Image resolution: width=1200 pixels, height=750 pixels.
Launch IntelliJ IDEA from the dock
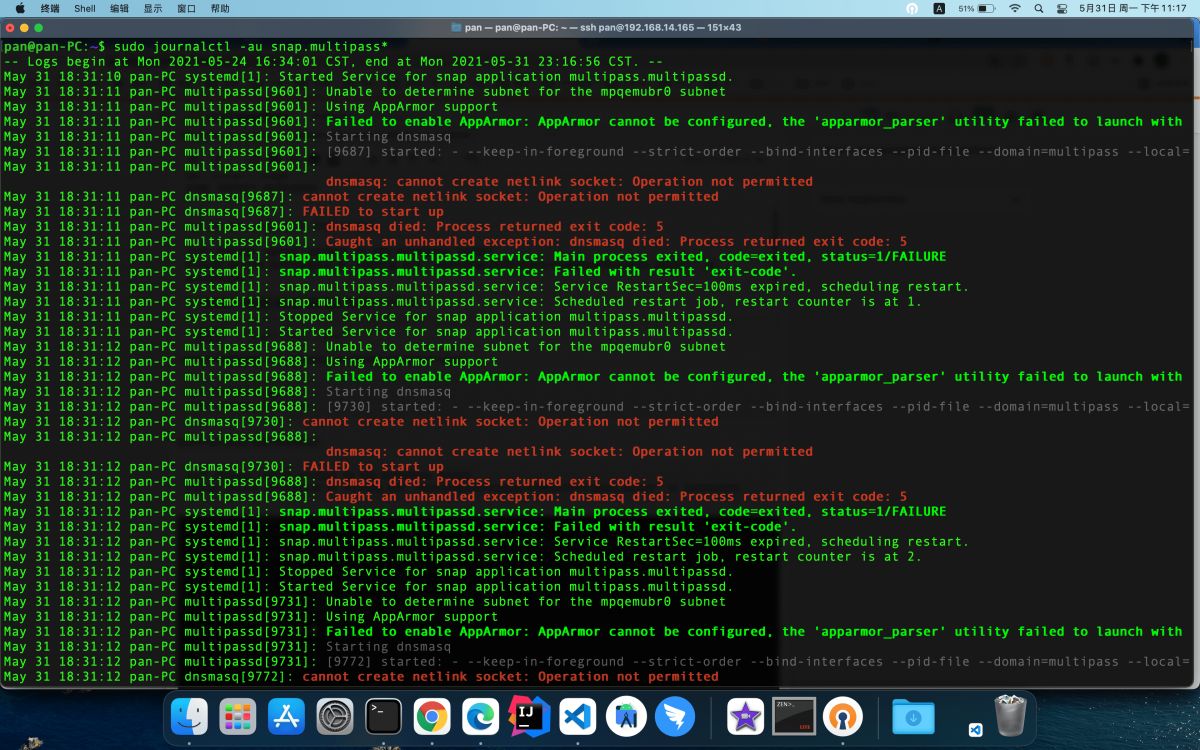[529, 716]
